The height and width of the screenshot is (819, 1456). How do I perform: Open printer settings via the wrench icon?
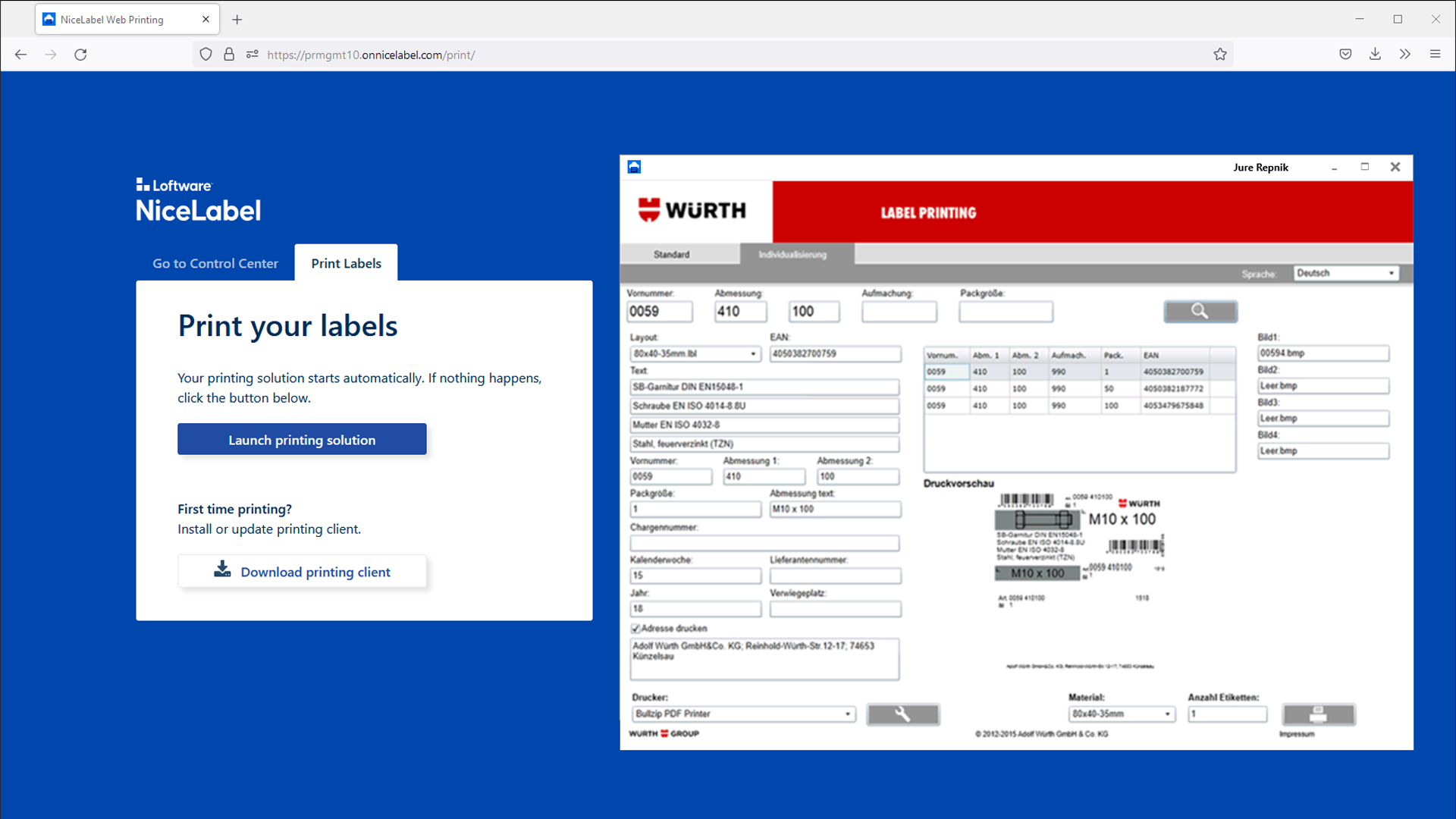(902, 714)
